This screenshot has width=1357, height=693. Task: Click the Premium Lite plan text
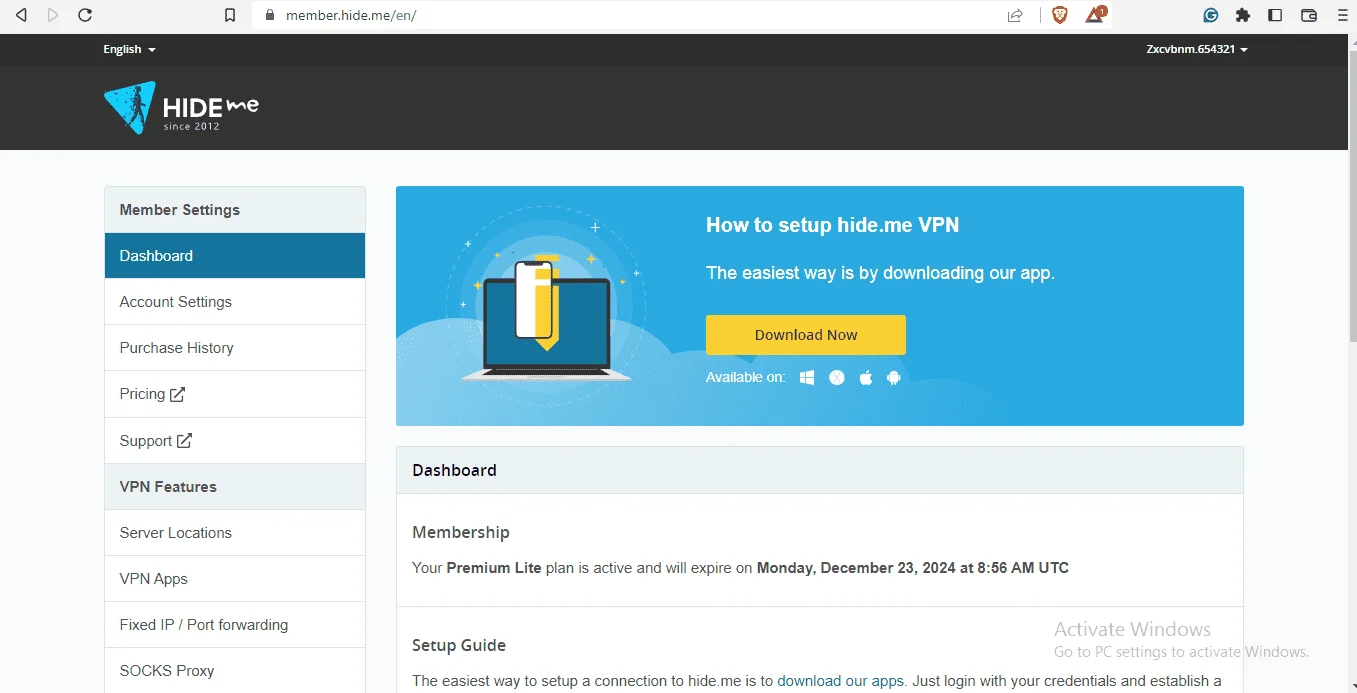tap(494, 568)
